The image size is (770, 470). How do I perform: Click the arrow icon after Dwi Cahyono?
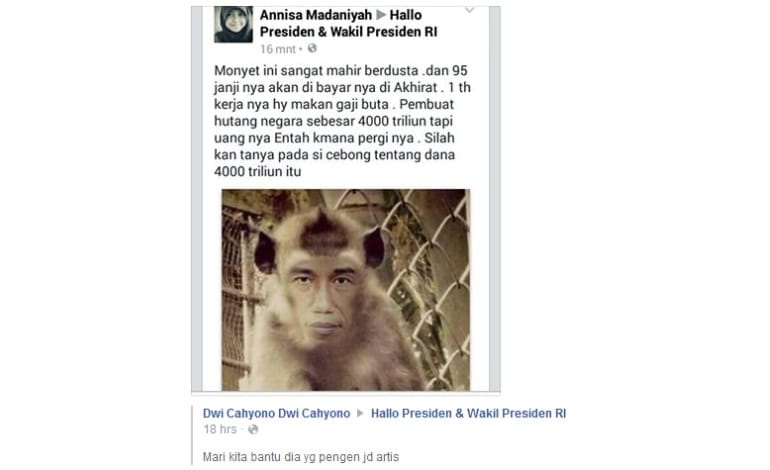tap(360, 414)
